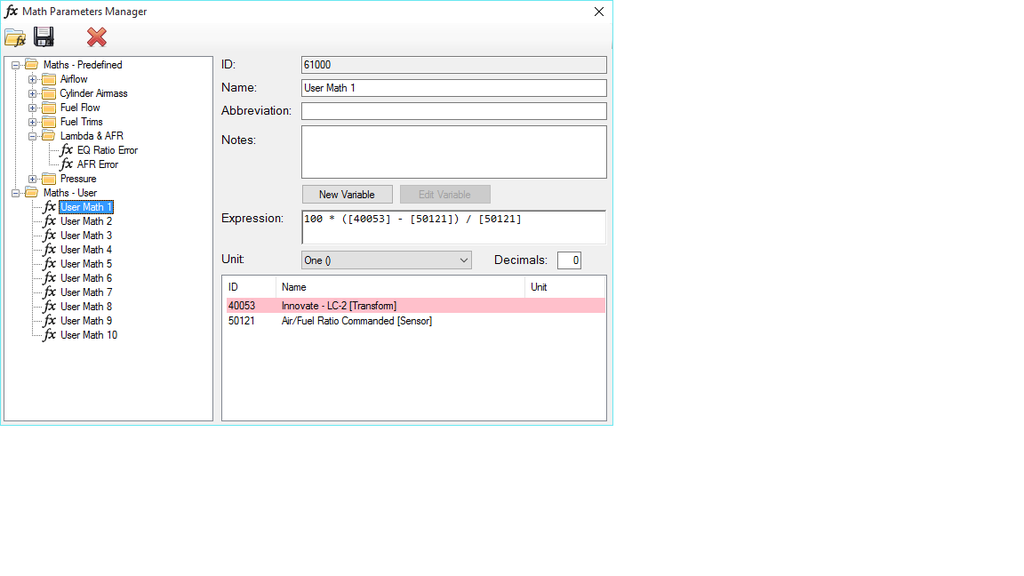
Task: Click the Lambda & AFR folder icon
Action: (x=49, y=135)
